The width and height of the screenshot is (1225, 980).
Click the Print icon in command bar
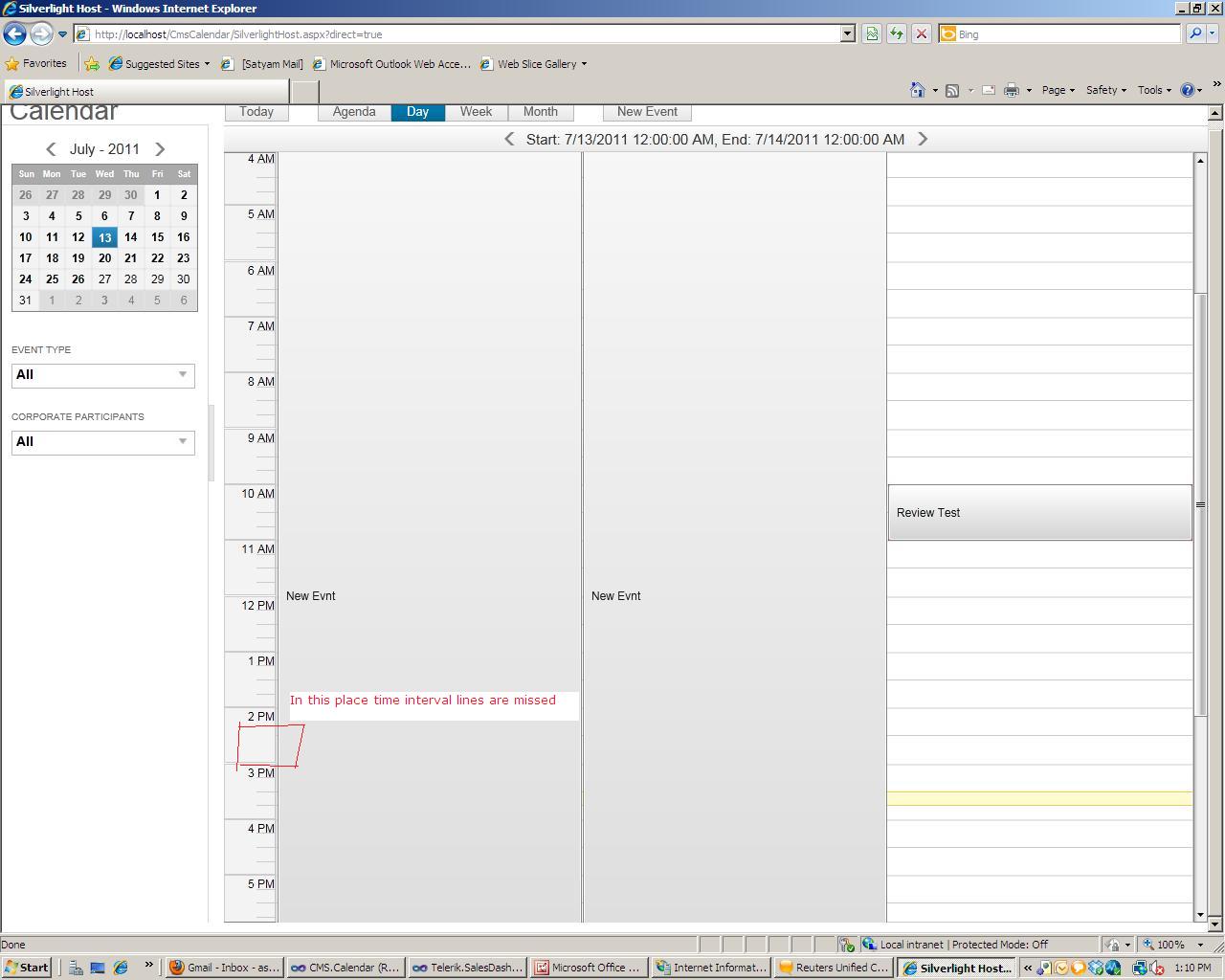click(1011, 90)
